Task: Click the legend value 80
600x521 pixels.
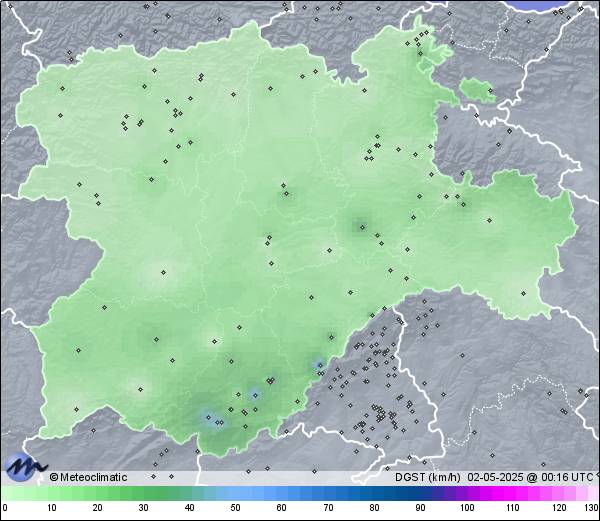Action: pyautogui.click(x=374, y=508)
